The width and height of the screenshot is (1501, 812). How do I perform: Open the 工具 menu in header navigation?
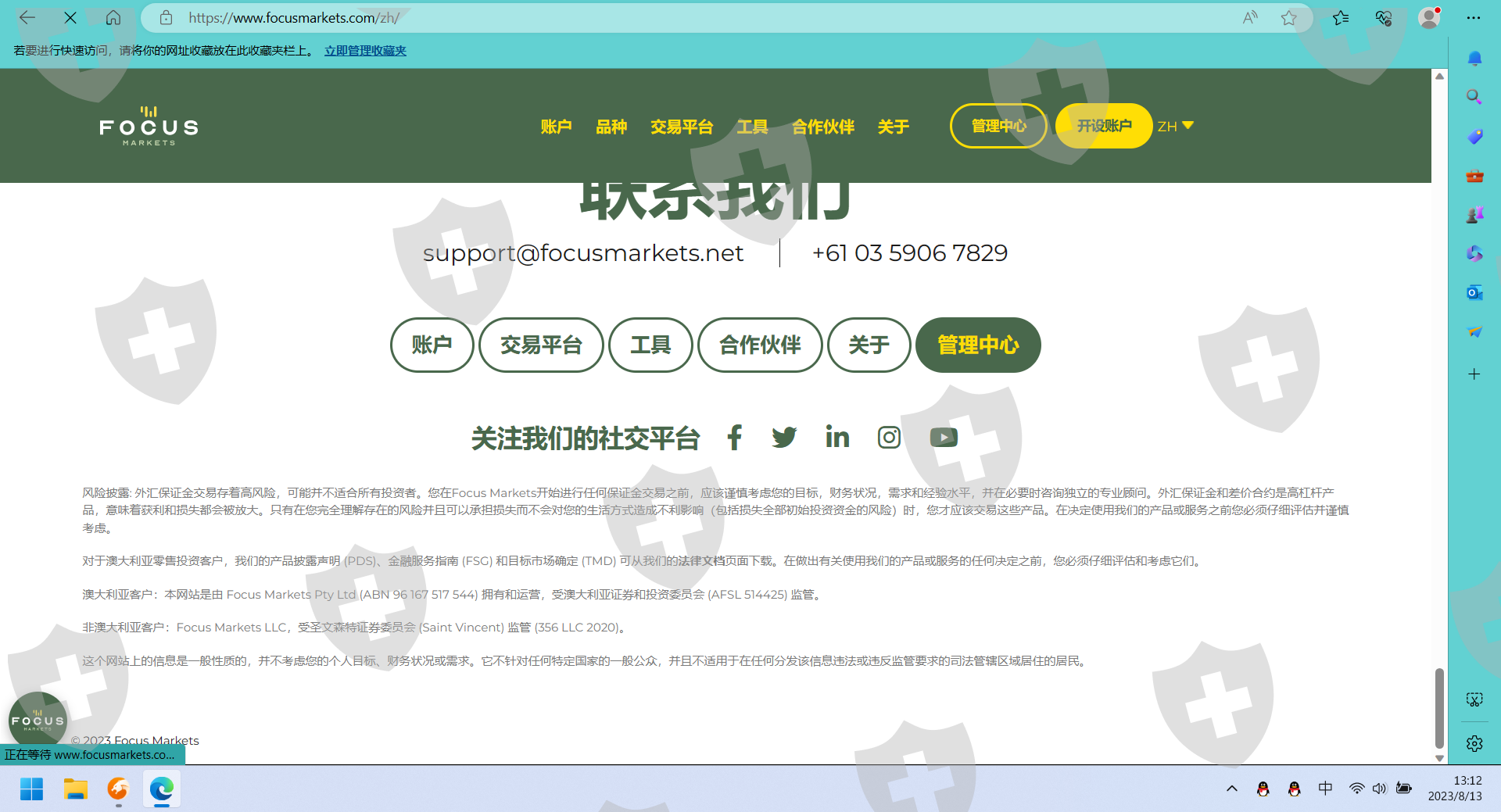[752, 127]
